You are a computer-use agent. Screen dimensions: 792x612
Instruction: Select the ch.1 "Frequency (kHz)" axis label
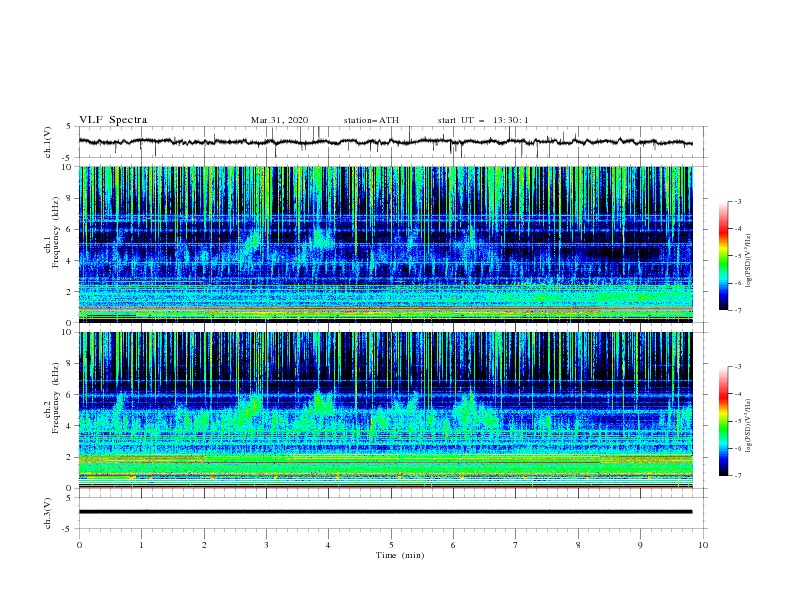pos(56,233)
